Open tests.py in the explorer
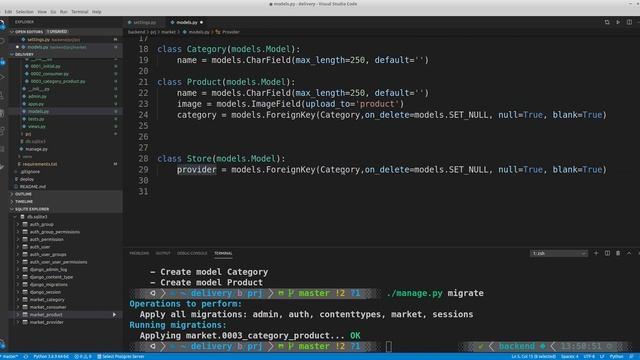Image resolution: width=640 pixels, height=360 pixels. (x=36, y=119)
